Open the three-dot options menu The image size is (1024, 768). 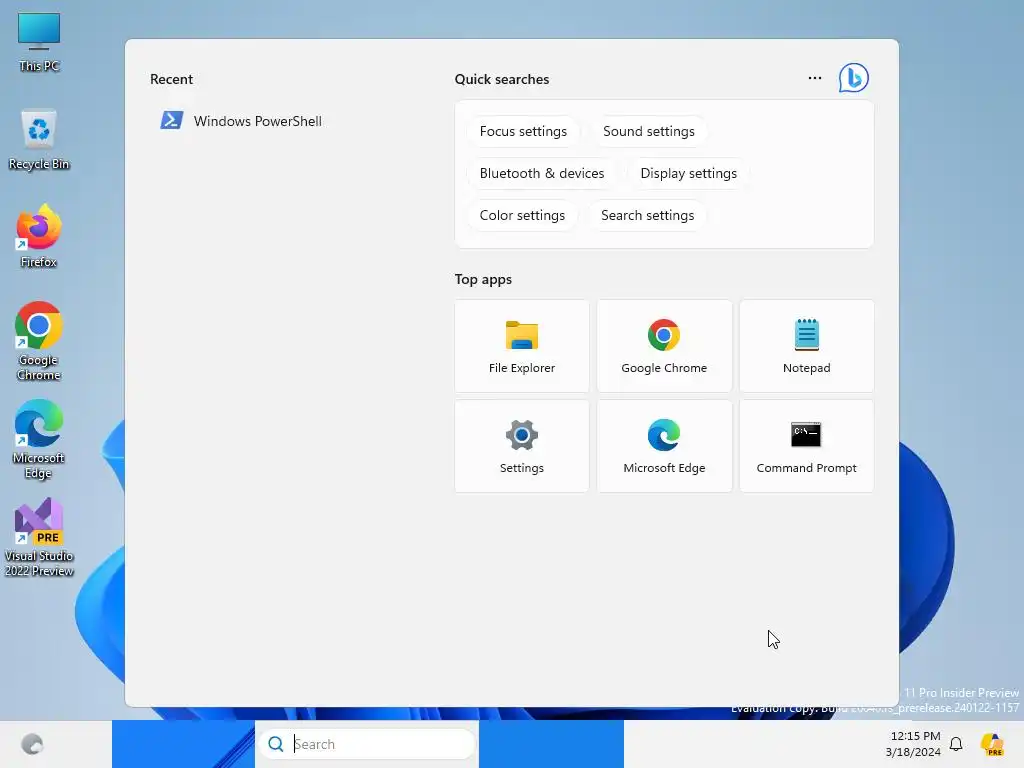coord(814,78)
